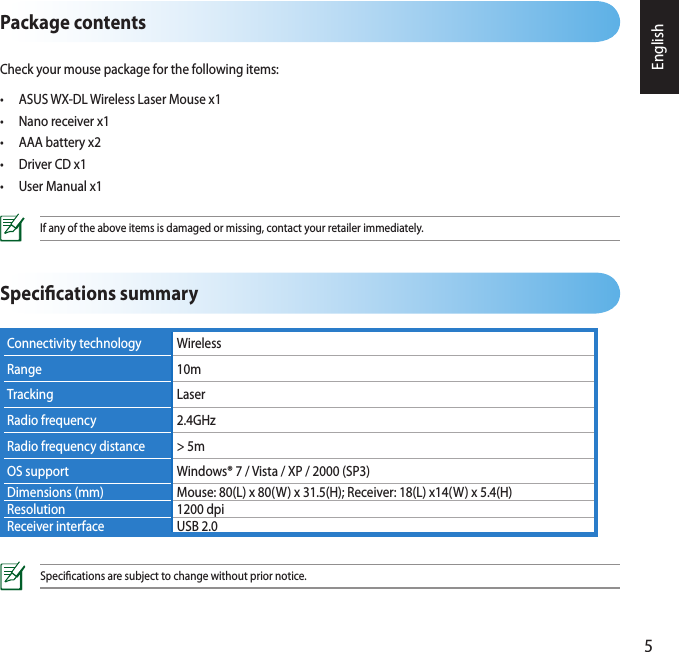Click the damaged or missing items note text
The height and width of the screenshot is (652, 679).
pos(232,228)
